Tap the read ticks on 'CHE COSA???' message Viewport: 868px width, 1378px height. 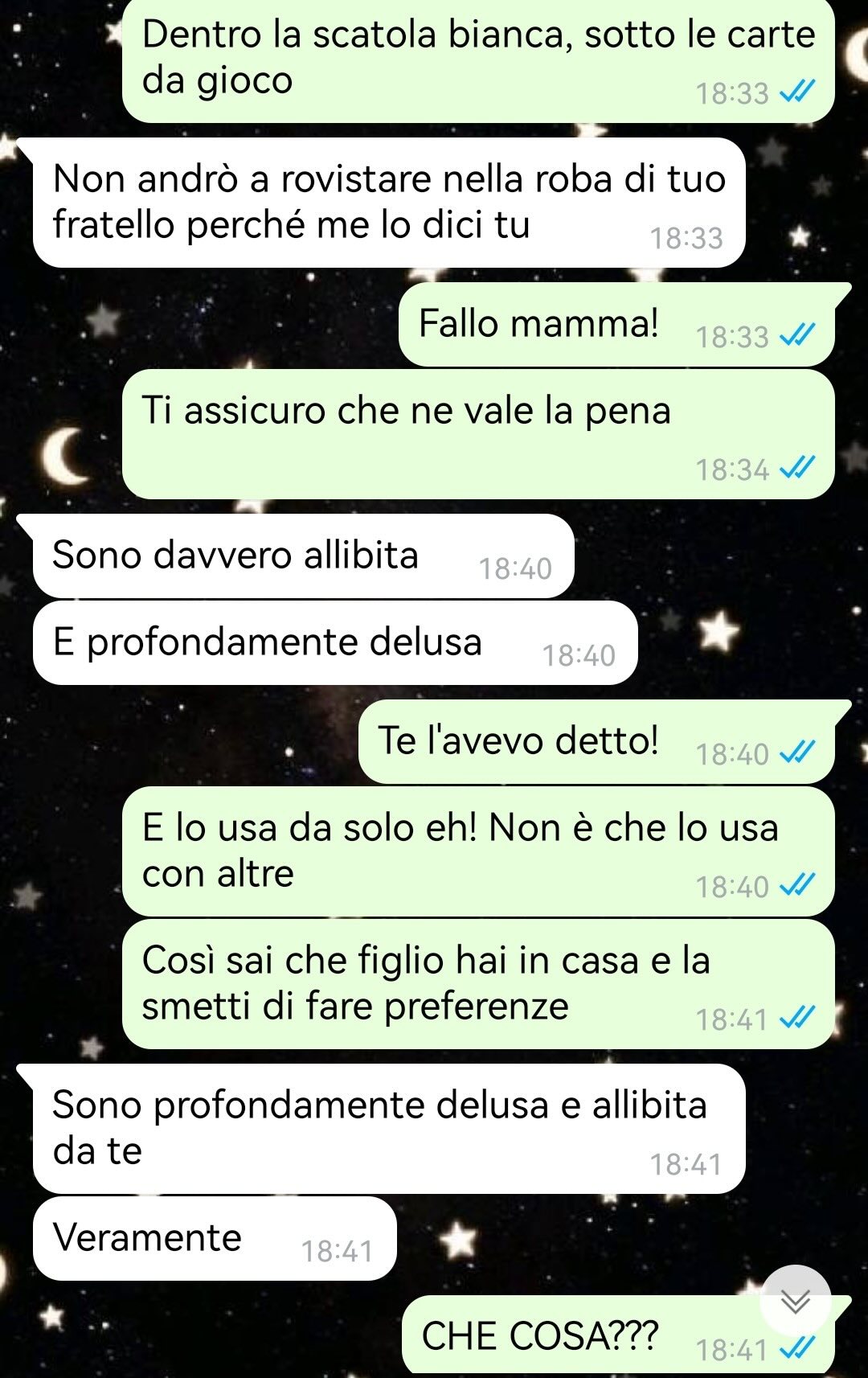798,1347
